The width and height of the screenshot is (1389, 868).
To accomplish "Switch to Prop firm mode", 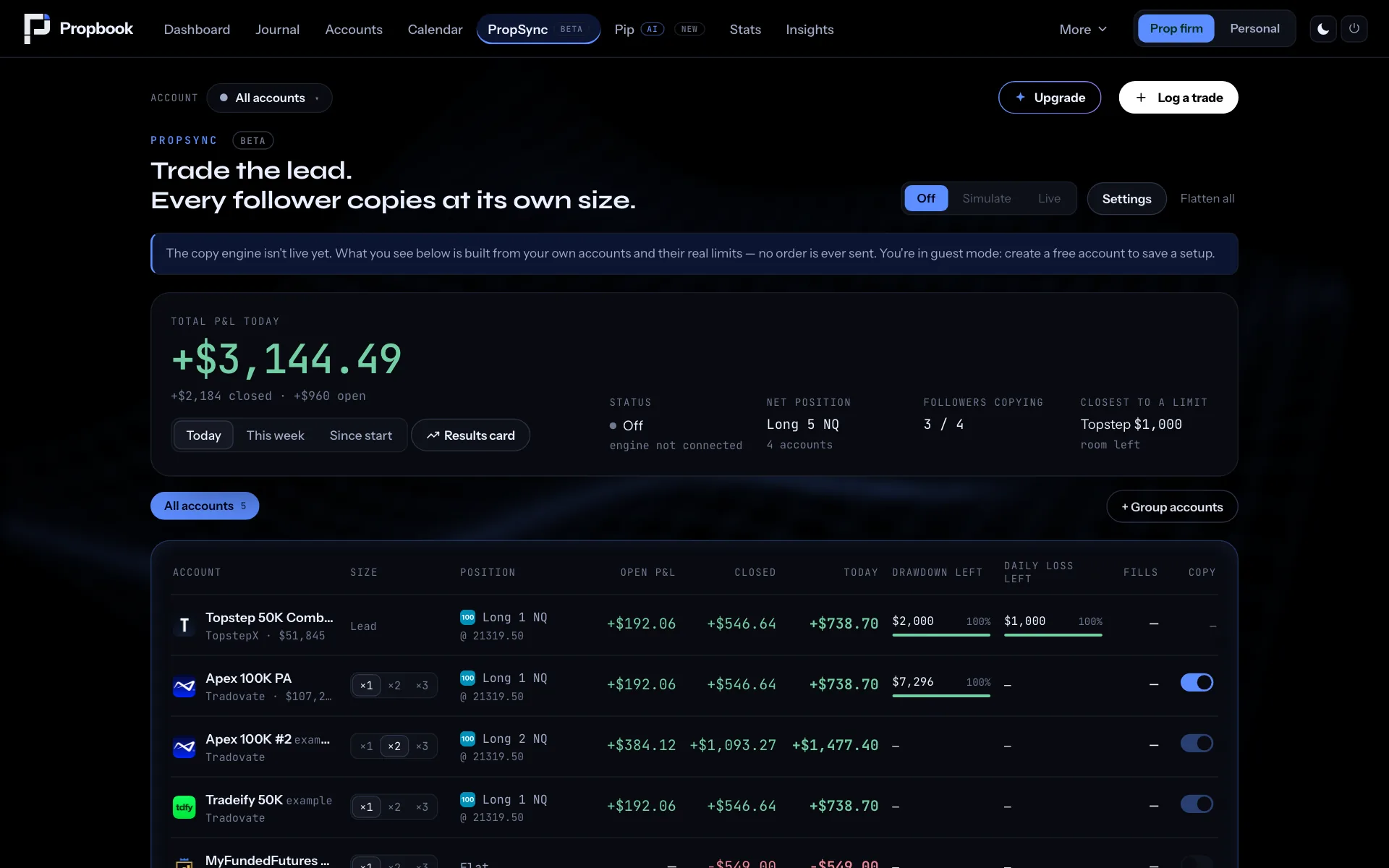I will 1176,28.
